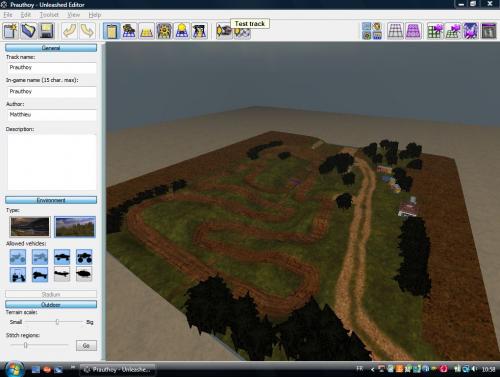This screenshot has width=500, height=377.
Task: Collapse the General section header
Action: 51,48
